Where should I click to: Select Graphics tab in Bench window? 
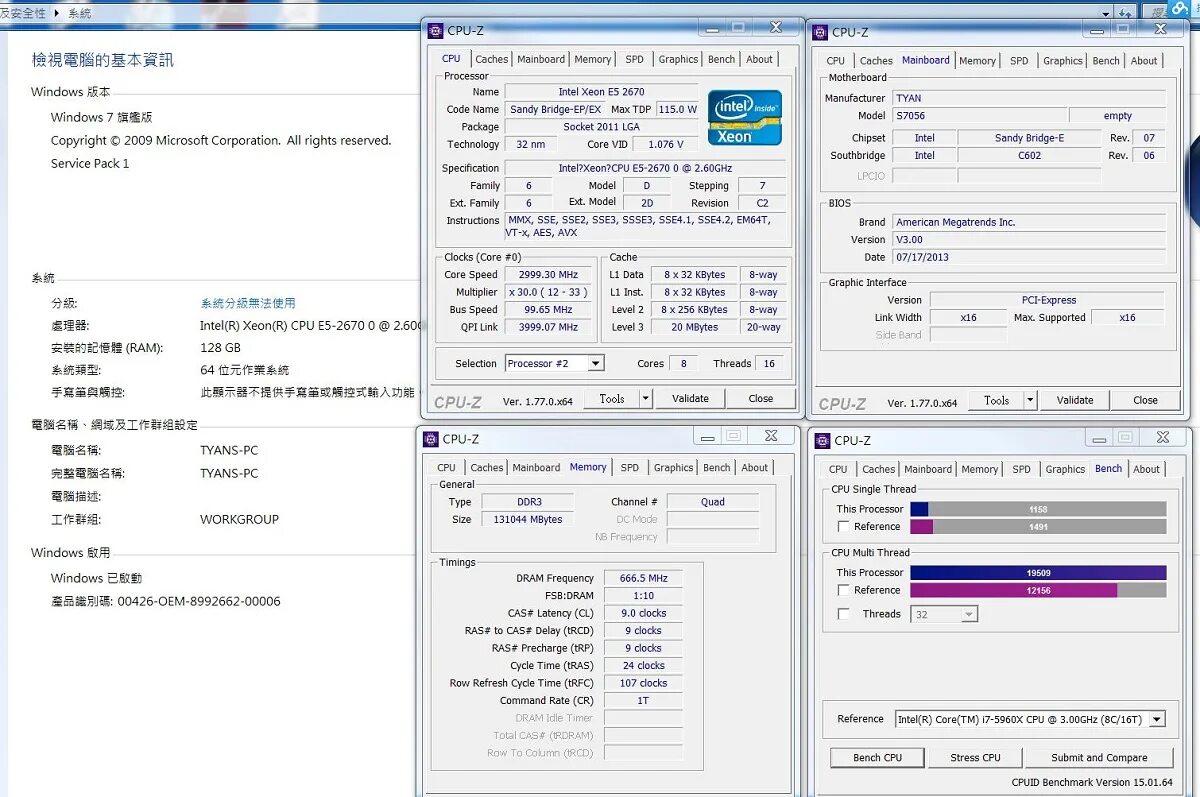[x=1065, y=469]
